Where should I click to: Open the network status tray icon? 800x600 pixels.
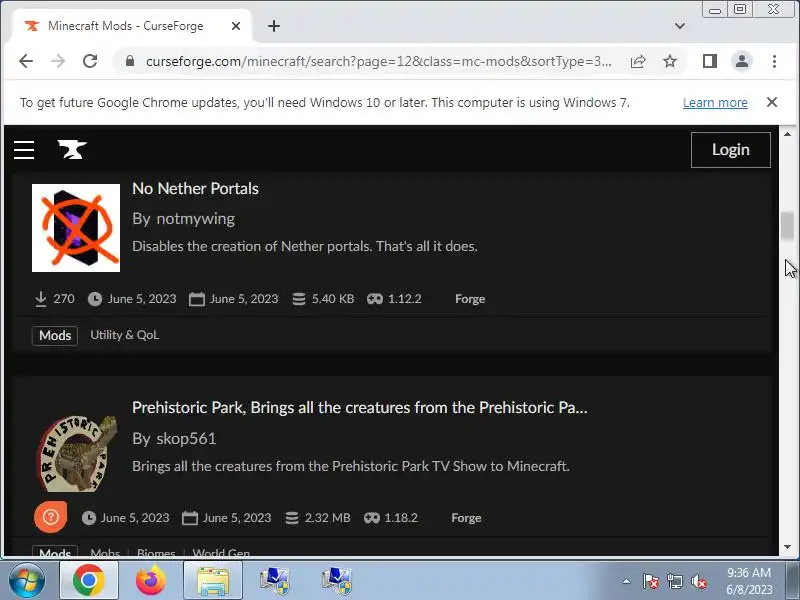[674, 581]
